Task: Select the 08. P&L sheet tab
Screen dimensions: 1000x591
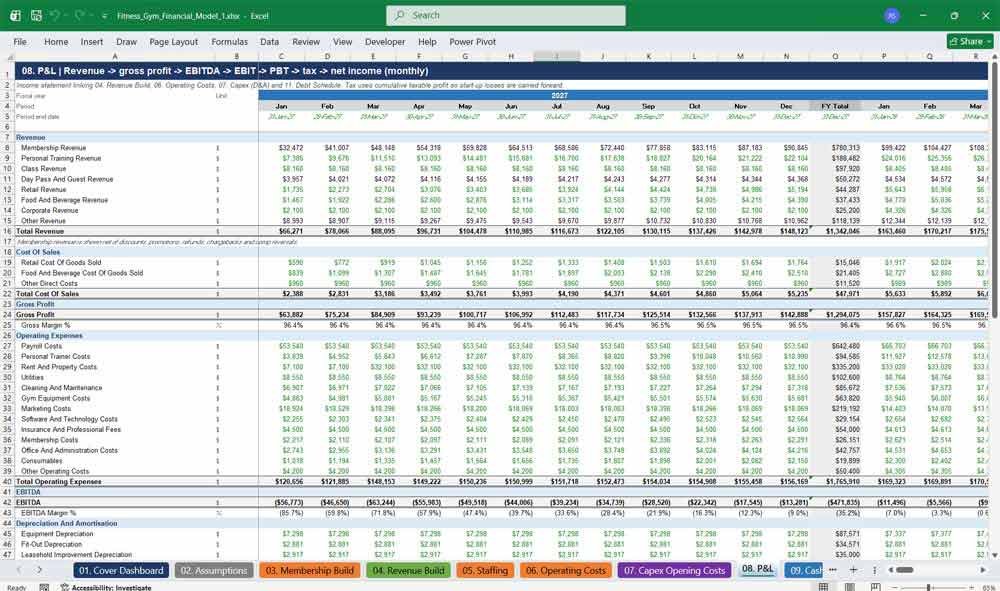Action: 757,569
